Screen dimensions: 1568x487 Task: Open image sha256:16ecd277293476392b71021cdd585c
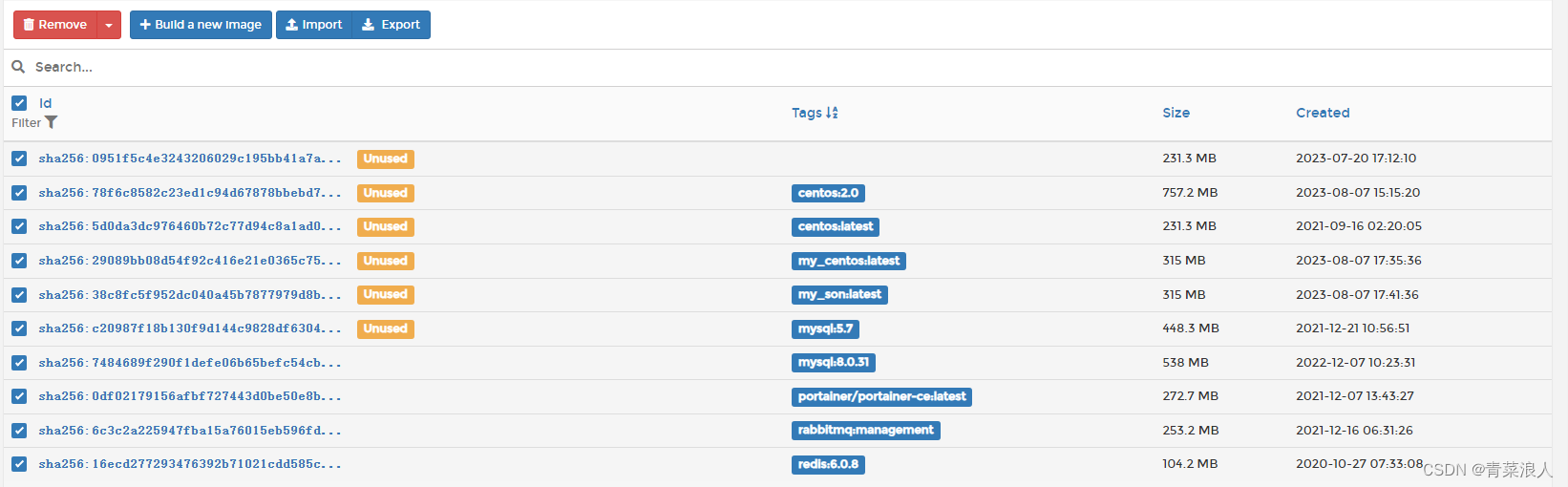pyautogui.click(x=190, y=464)
